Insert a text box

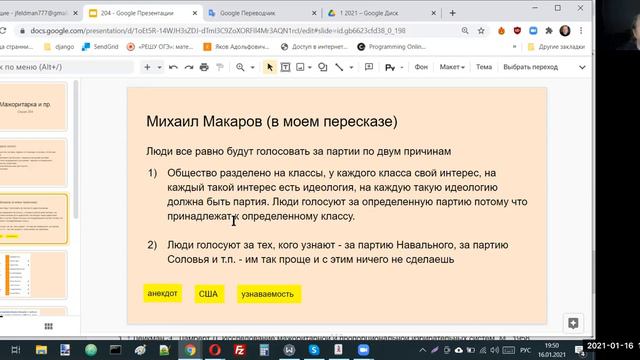click(285, 67)
